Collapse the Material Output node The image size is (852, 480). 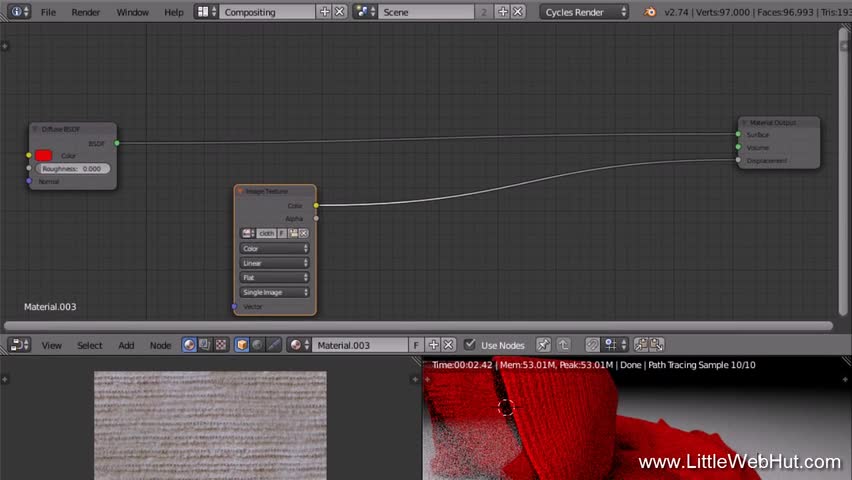[744, 123]
